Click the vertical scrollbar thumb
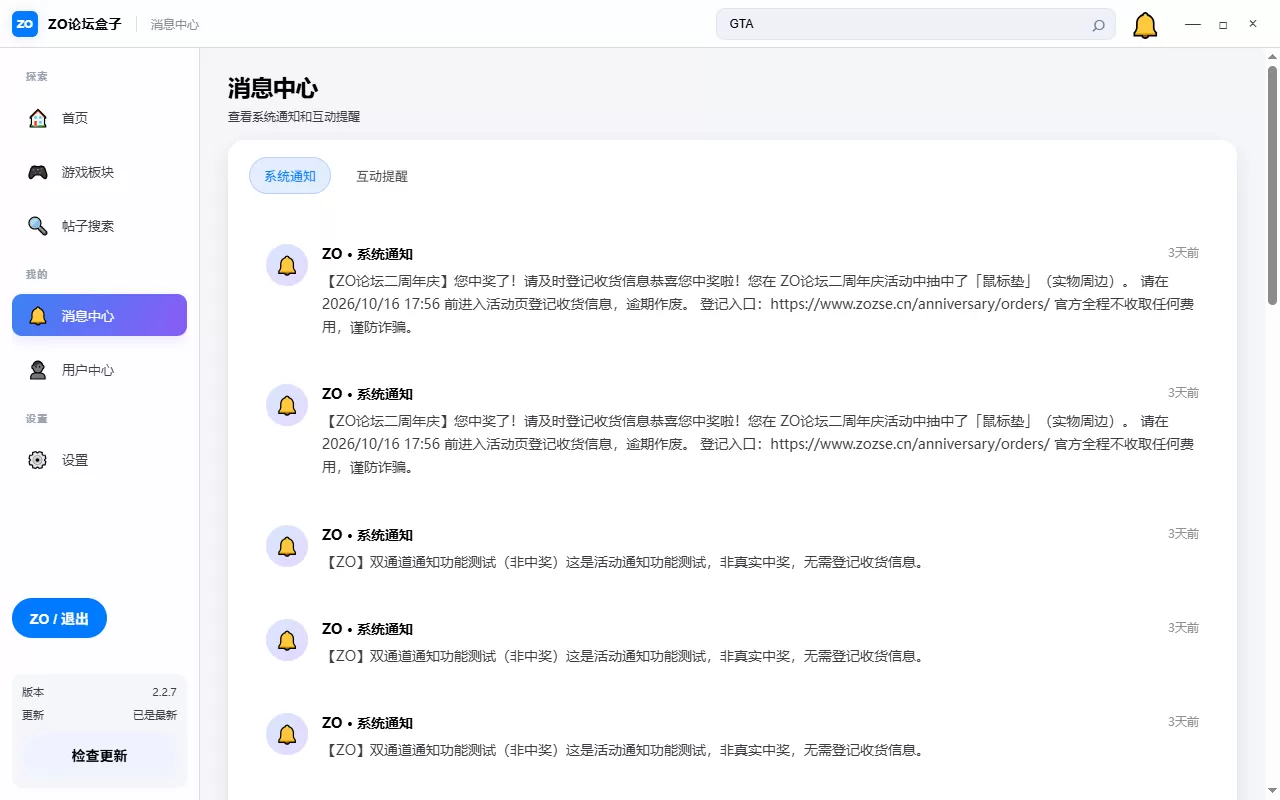 (x=1273, y=185)
